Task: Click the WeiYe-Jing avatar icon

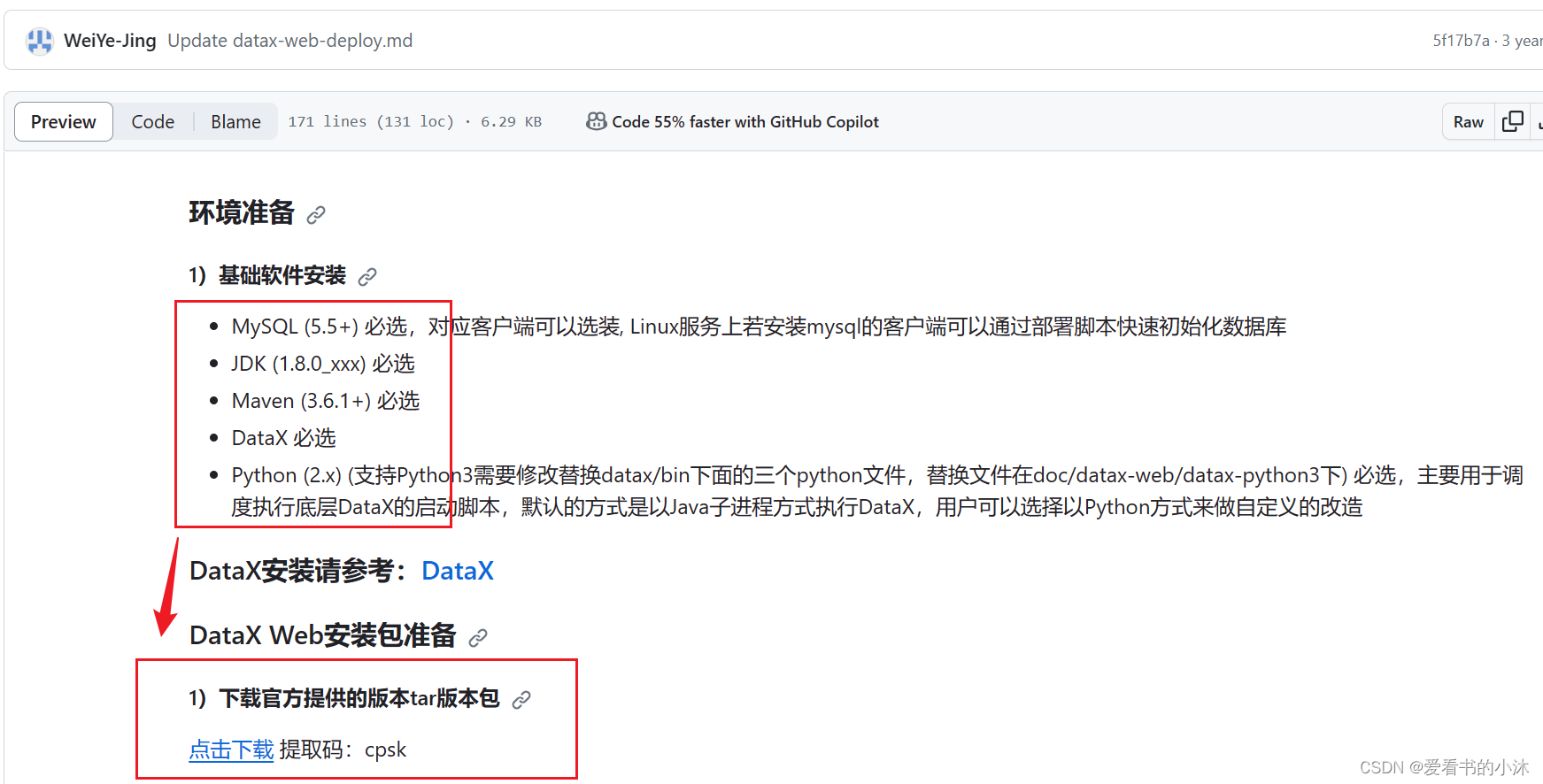Action: tap(39, 41)
